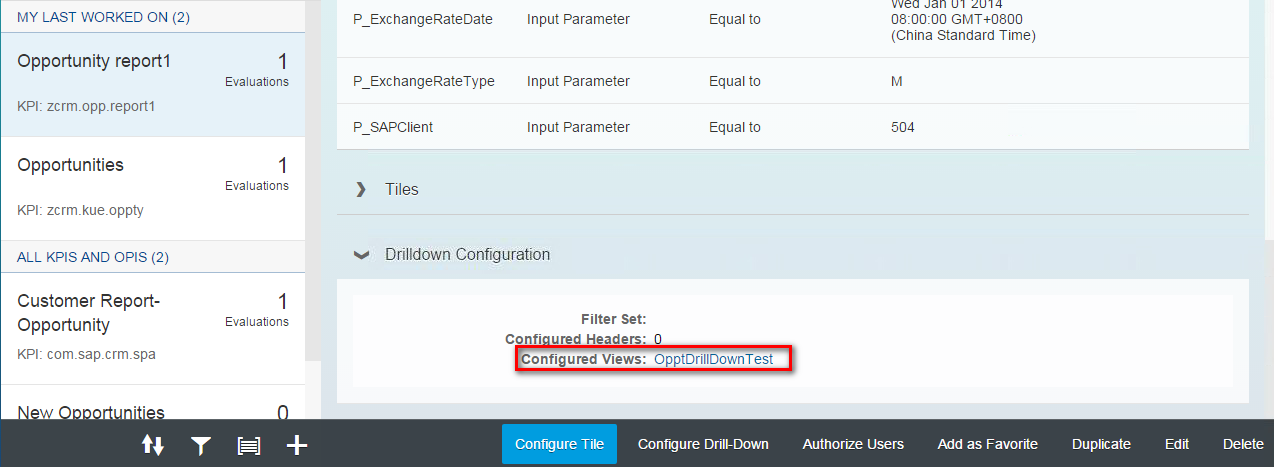The image size is (1274, 467).
Task: Collapse the Drilldown Configuration section
Action: pyautogui.click(x=361, y=255)
